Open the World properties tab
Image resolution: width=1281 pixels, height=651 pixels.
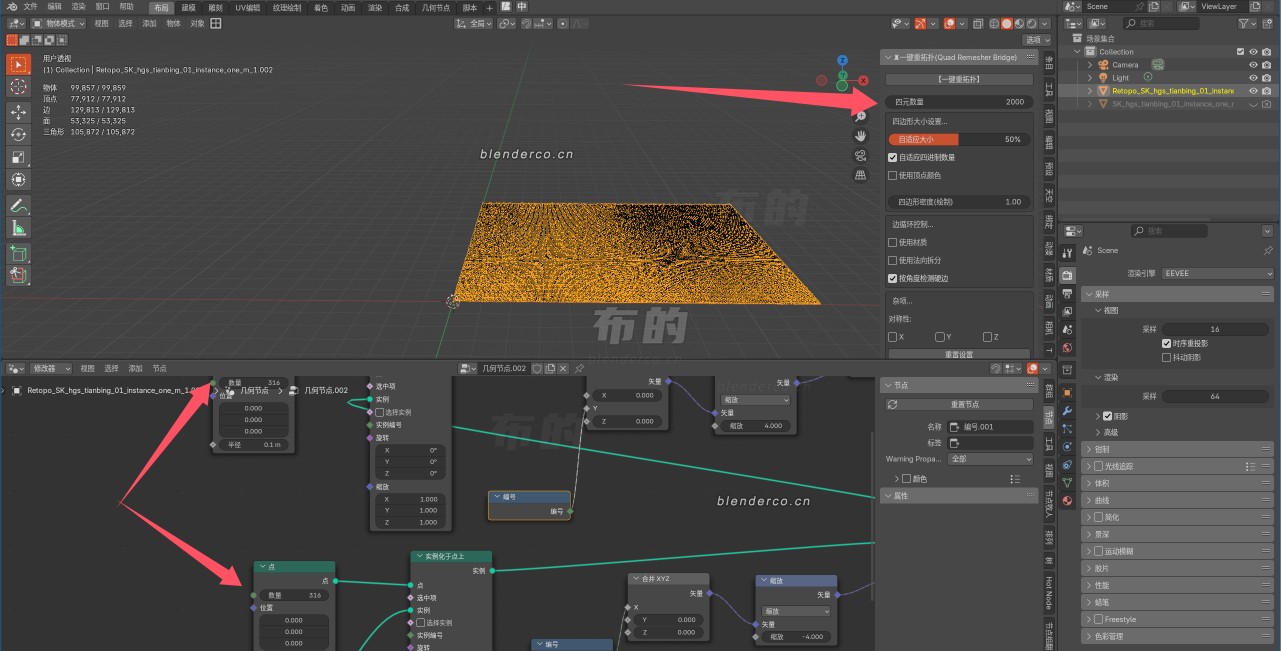point(1067,348)
